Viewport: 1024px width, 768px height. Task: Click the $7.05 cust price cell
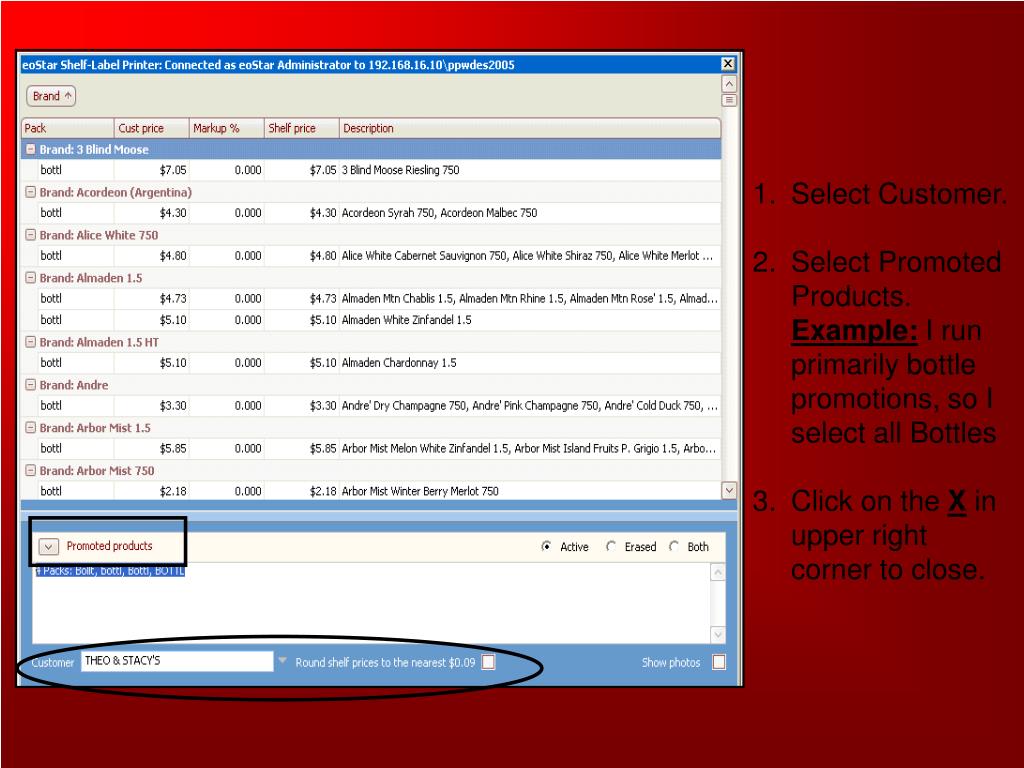click(x=152, y=170)
